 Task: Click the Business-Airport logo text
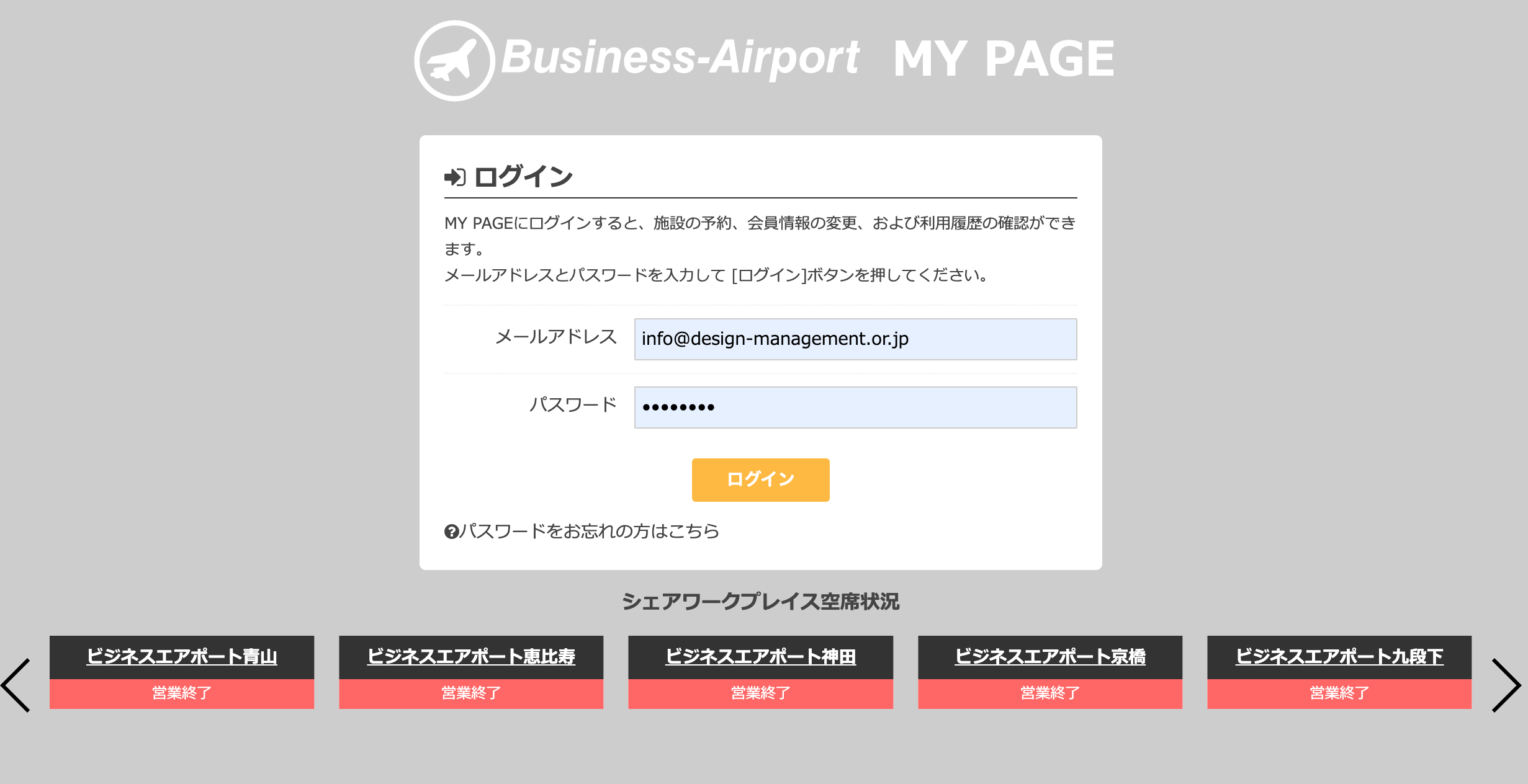pos(680,58)
